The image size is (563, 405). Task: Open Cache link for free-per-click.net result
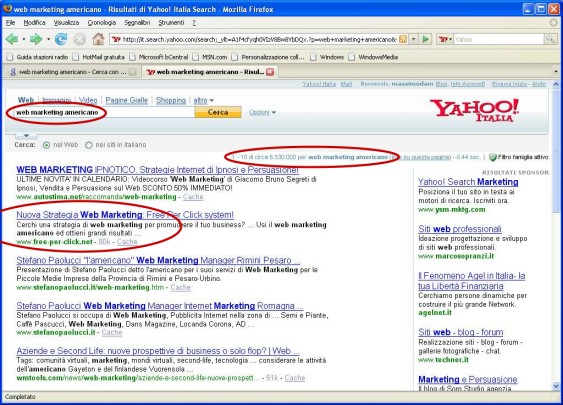(x=127, y=242)
